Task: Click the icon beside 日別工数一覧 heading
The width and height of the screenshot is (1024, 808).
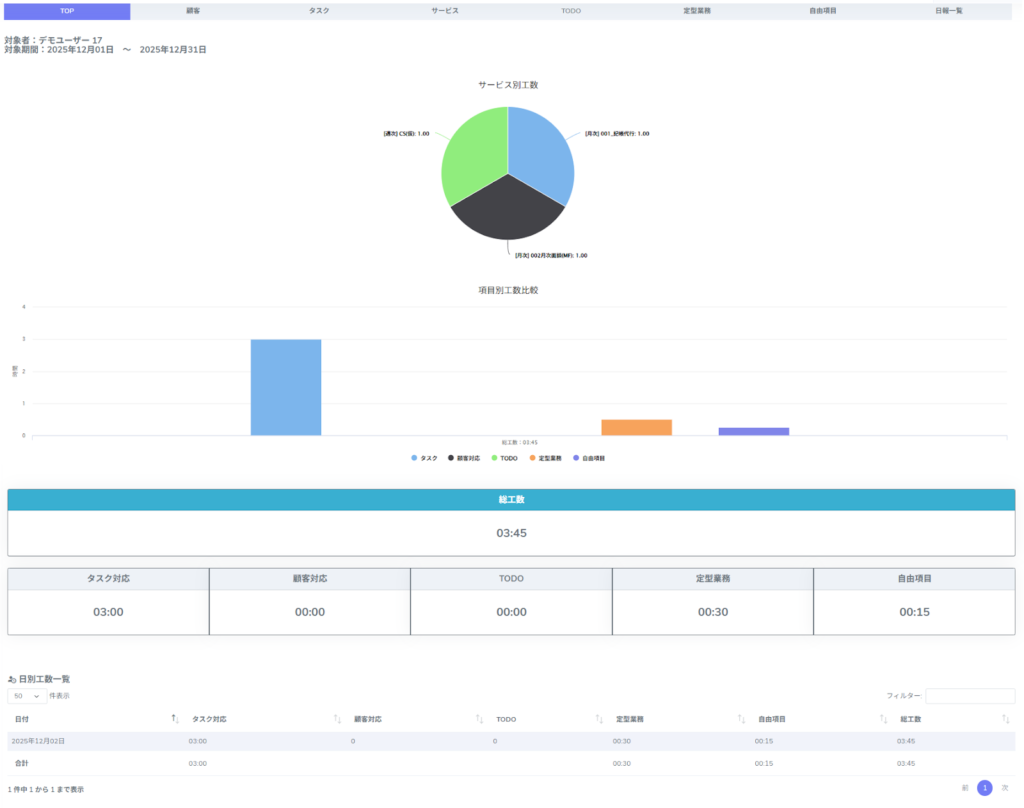Action: (x=12, y=680)
